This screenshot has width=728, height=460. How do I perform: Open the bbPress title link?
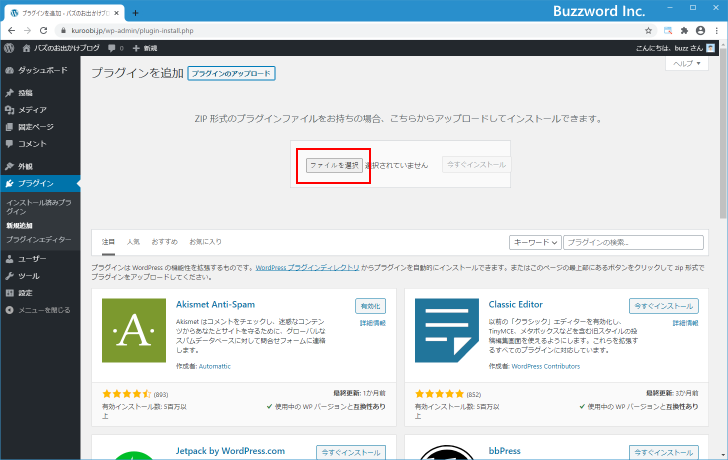[505, 451]
